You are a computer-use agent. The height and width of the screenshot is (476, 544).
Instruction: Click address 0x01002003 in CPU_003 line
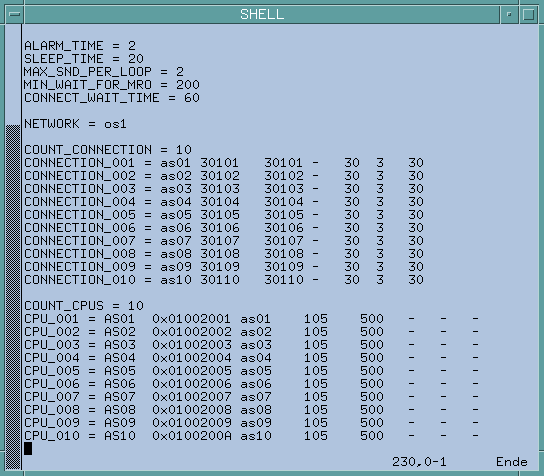(x=192, y=345)
